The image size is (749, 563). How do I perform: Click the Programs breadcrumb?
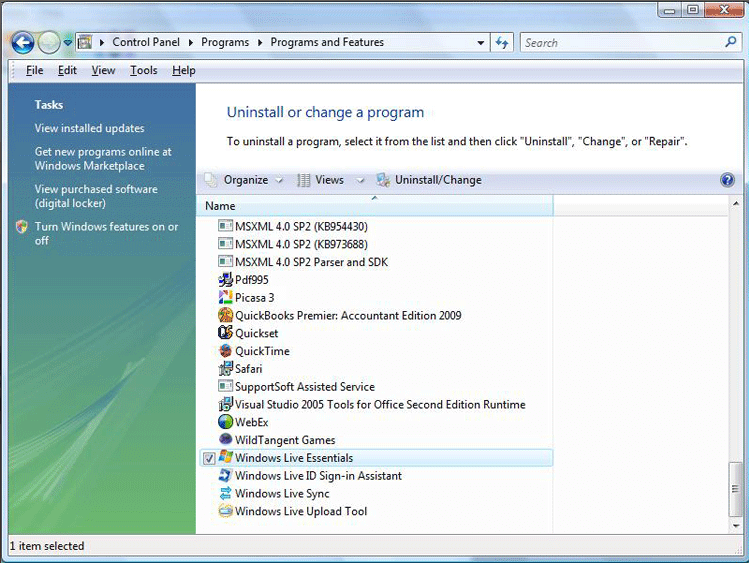(x=225, y=42)
